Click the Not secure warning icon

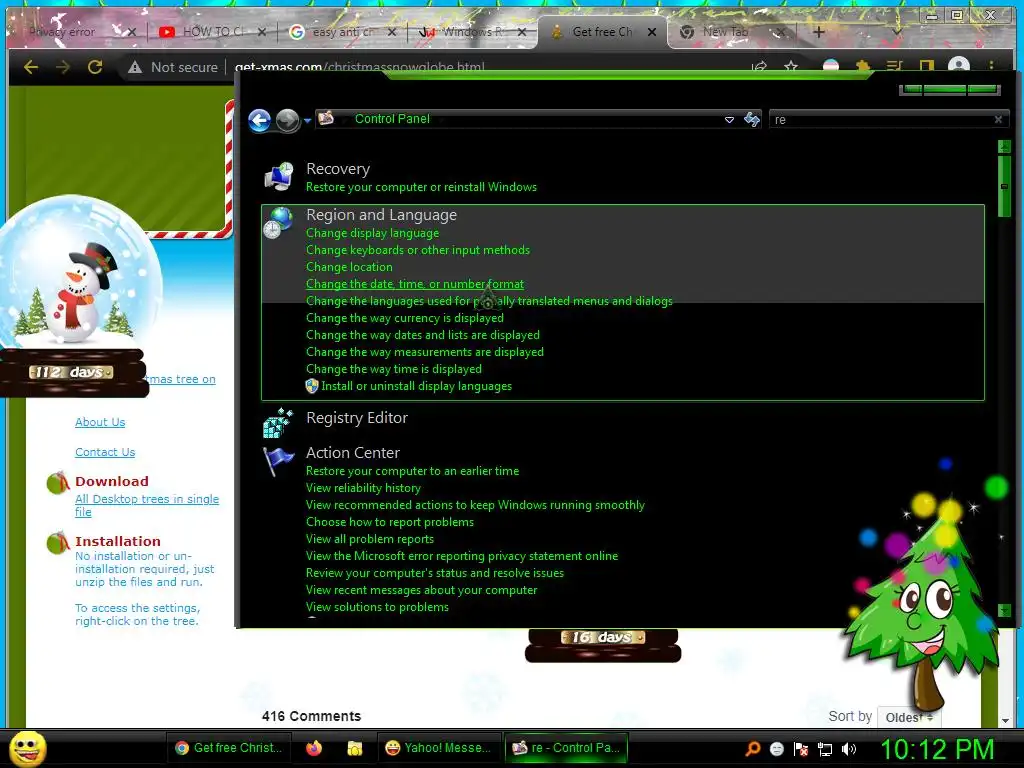tap(135, 67)
